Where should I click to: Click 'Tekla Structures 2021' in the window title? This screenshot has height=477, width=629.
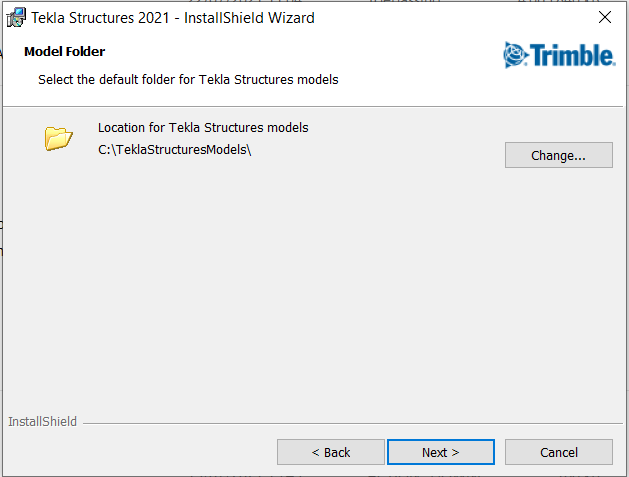(x=100, y=18)
